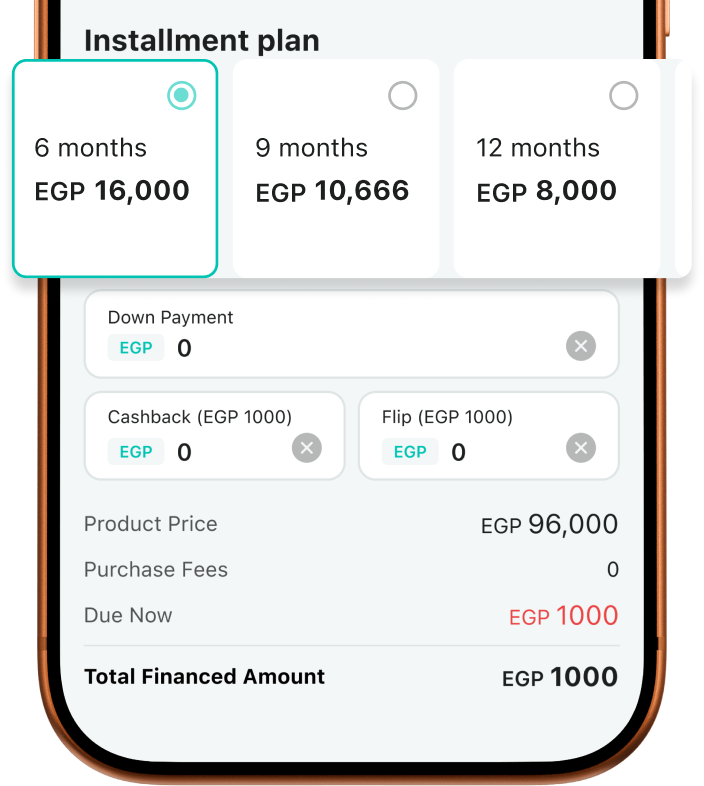
Task: Click the Installment plan heading
Action: point(202,41)
